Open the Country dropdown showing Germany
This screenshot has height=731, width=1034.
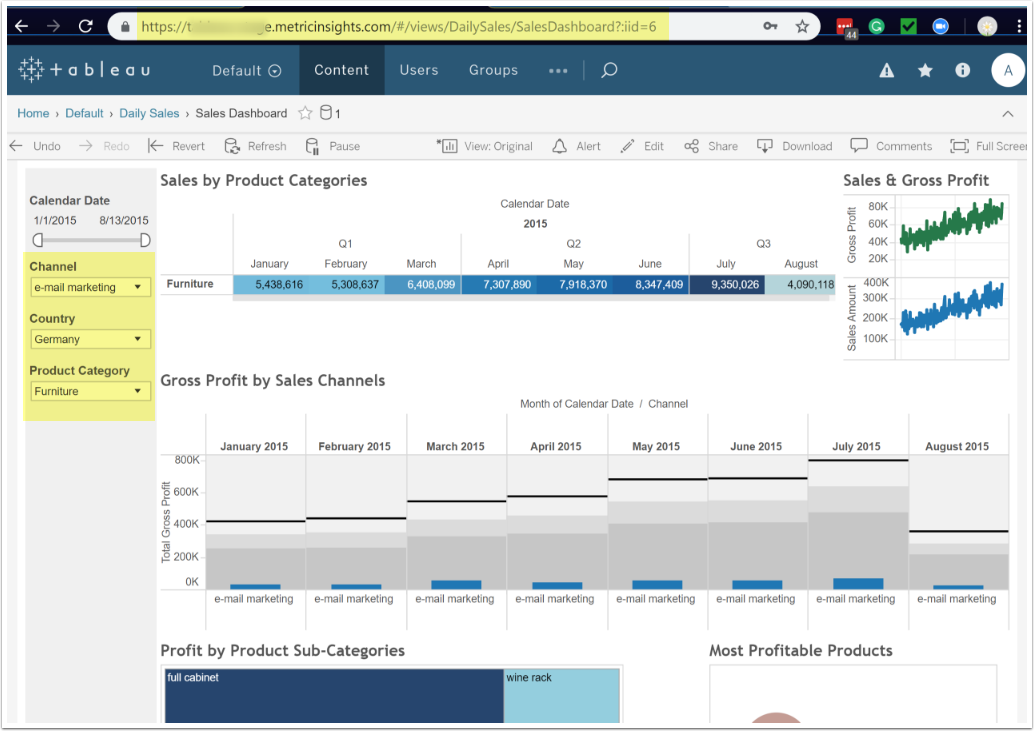91,339
